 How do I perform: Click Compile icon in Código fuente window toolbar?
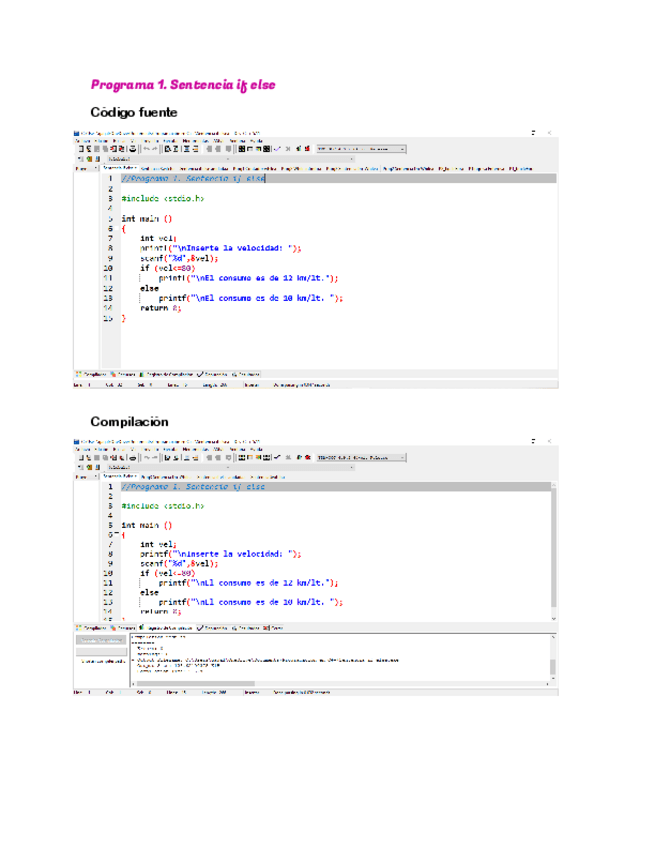(243, 148)
